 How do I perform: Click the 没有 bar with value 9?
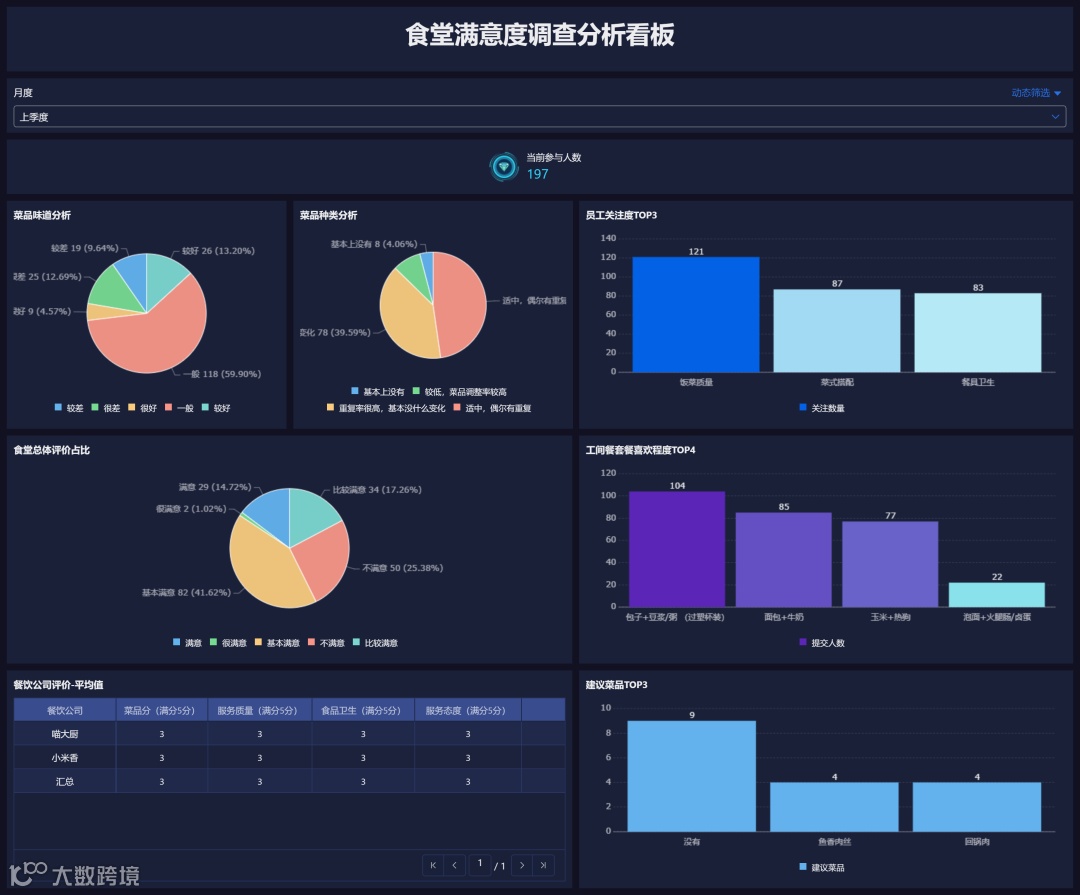(692, 776)
